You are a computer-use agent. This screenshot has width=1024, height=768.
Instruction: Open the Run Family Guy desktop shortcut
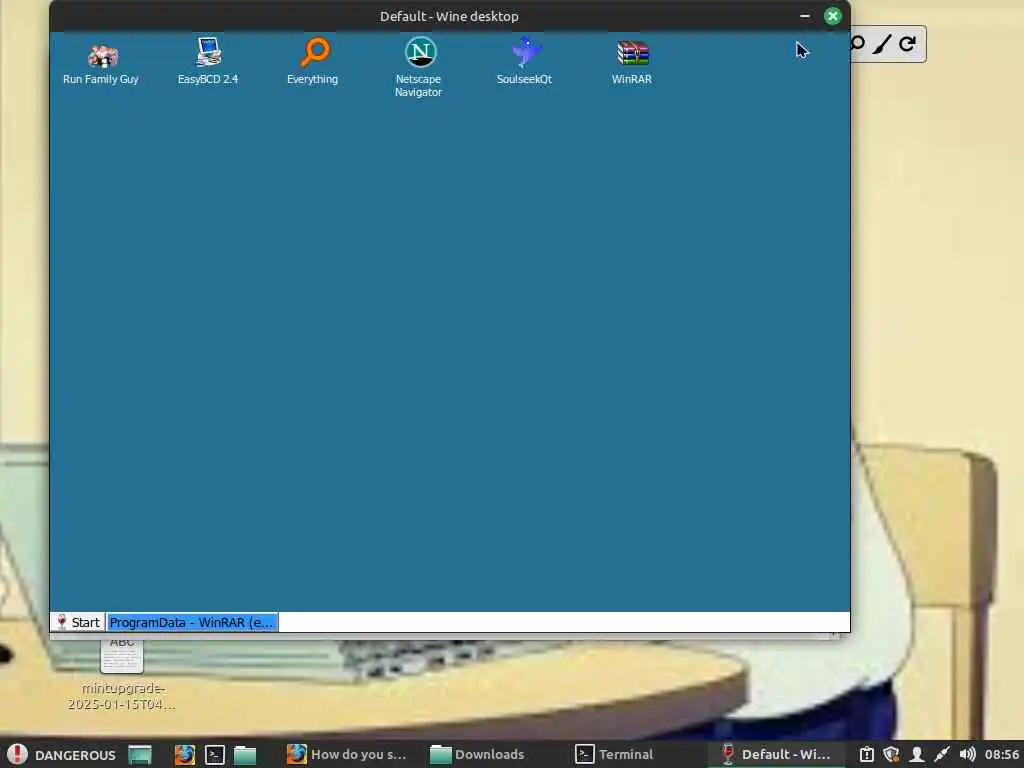(101, 64)
